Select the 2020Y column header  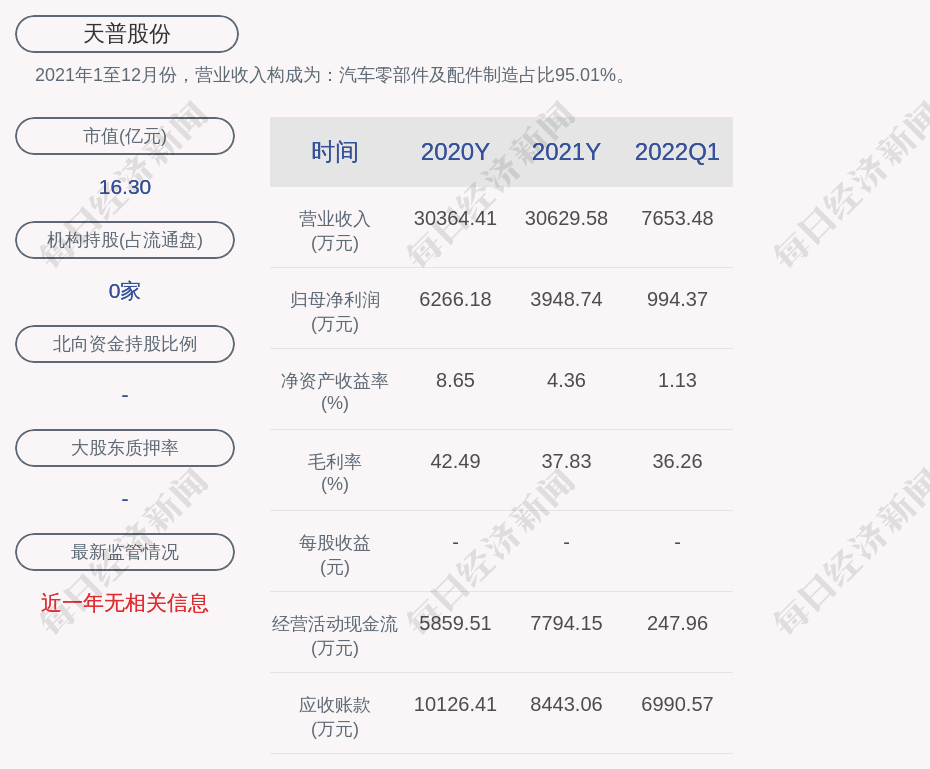pos(455,152)
